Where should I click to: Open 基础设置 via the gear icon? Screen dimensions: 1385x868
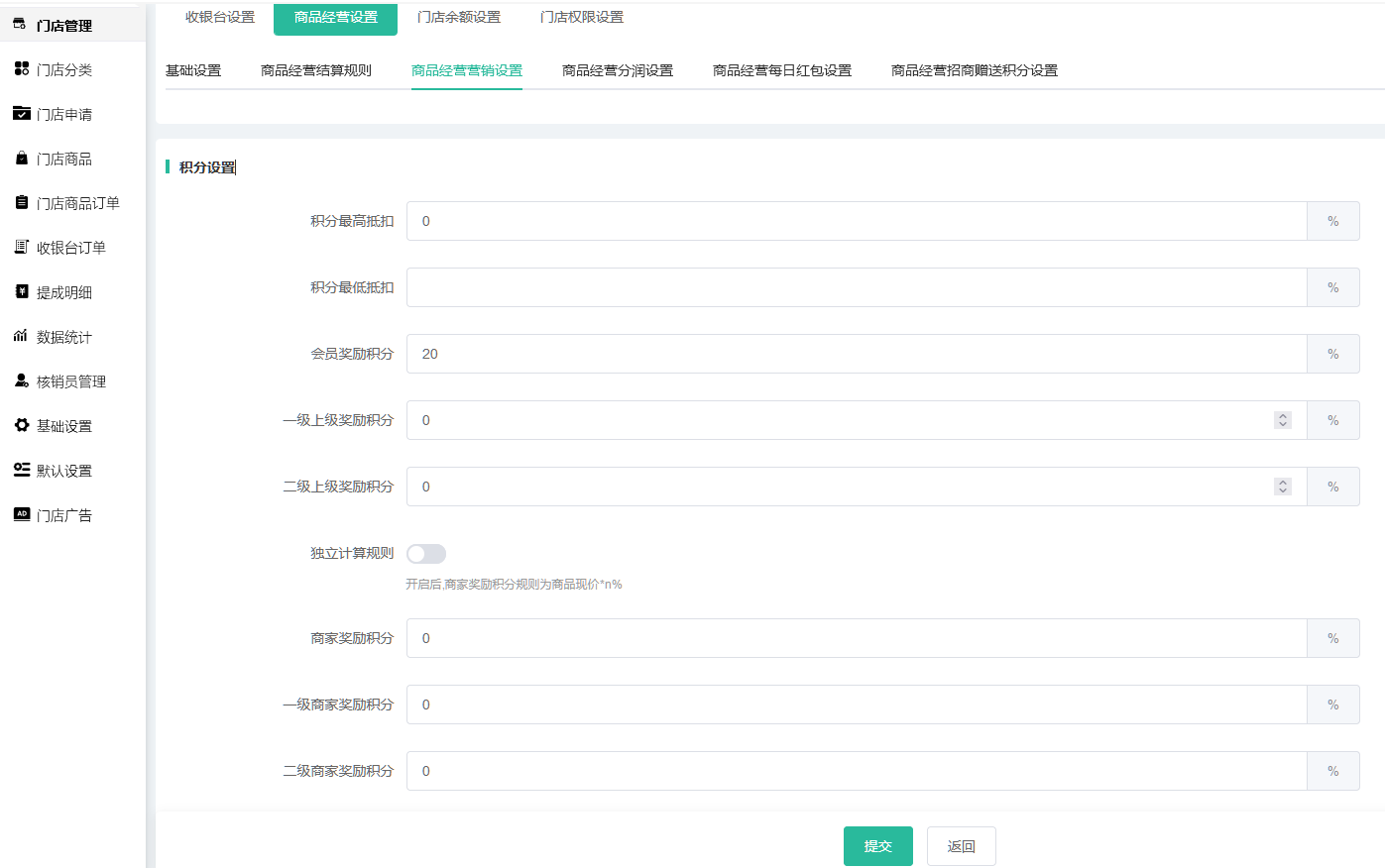pyautogui.click(x=22, y=425)
